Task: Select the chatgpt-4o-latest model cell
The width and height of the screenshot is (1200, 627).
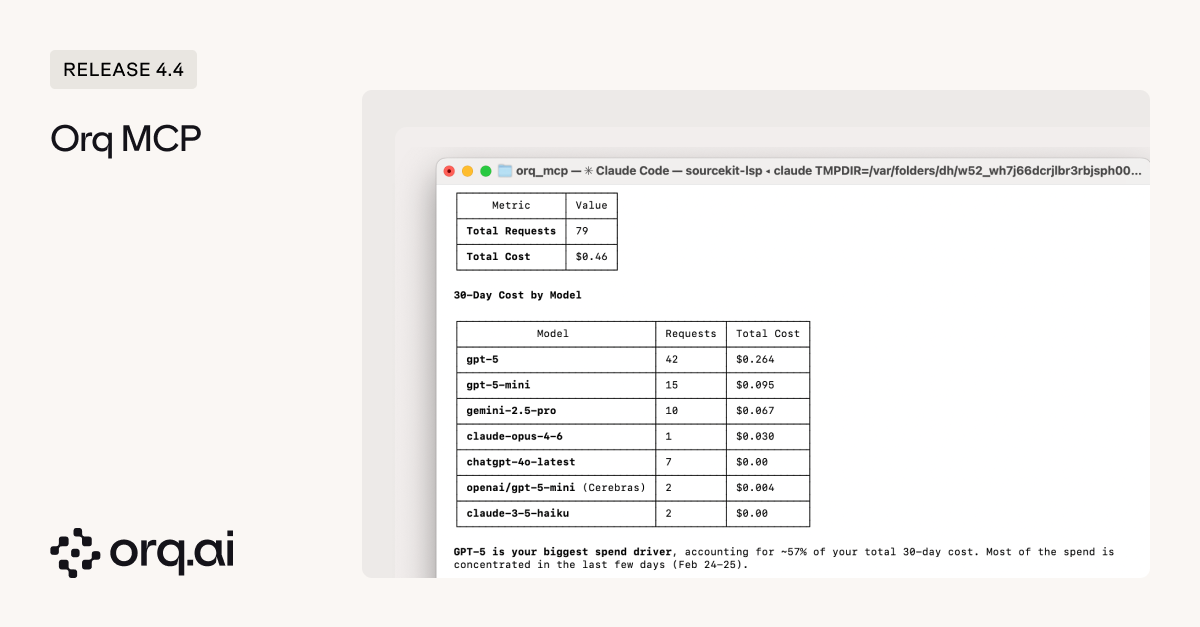Action: [x=556, y=462]
